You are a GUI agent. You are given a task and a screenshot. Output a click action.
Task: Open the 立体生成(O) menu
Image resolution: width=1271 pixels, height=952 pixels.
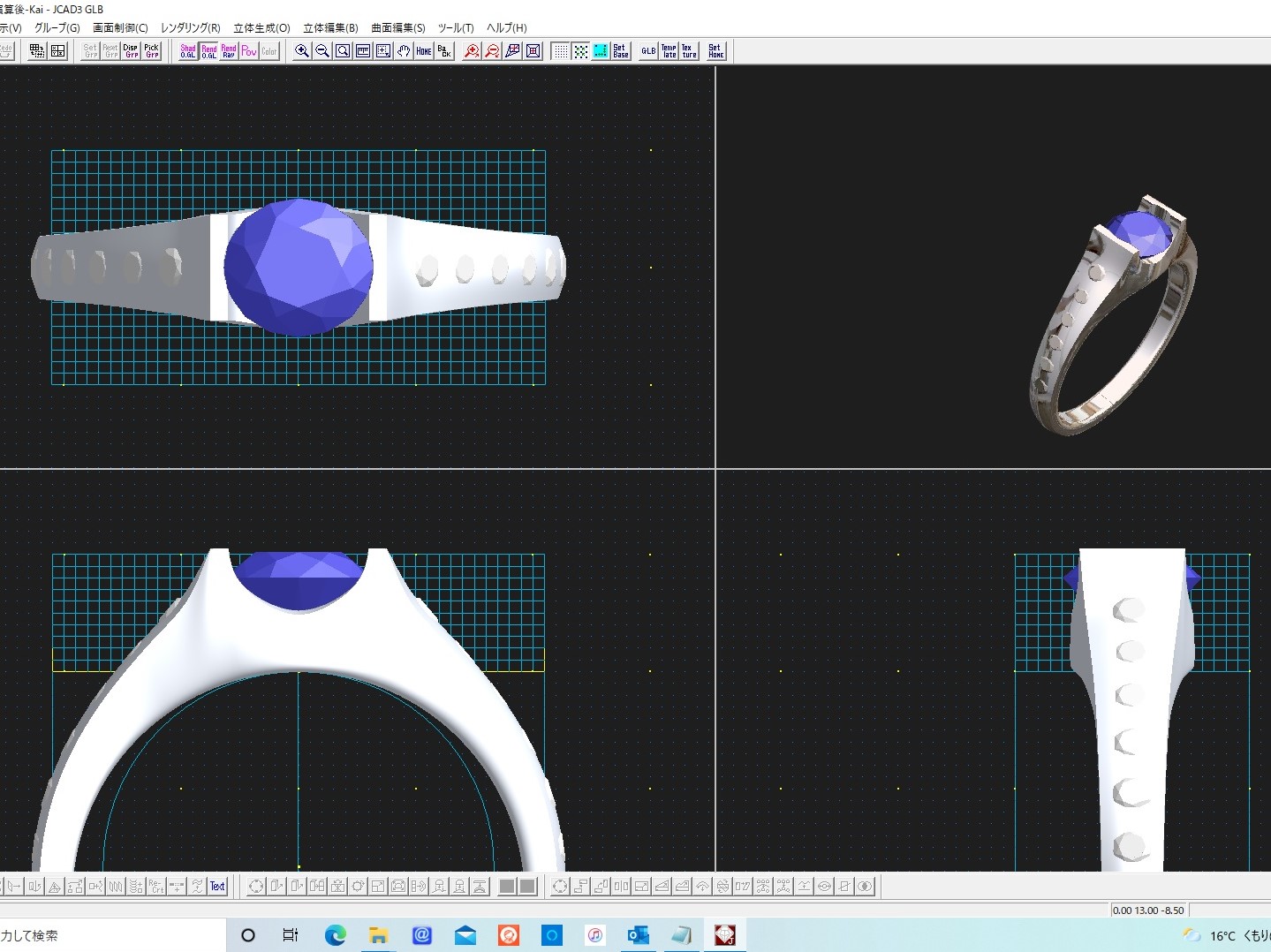261,28
